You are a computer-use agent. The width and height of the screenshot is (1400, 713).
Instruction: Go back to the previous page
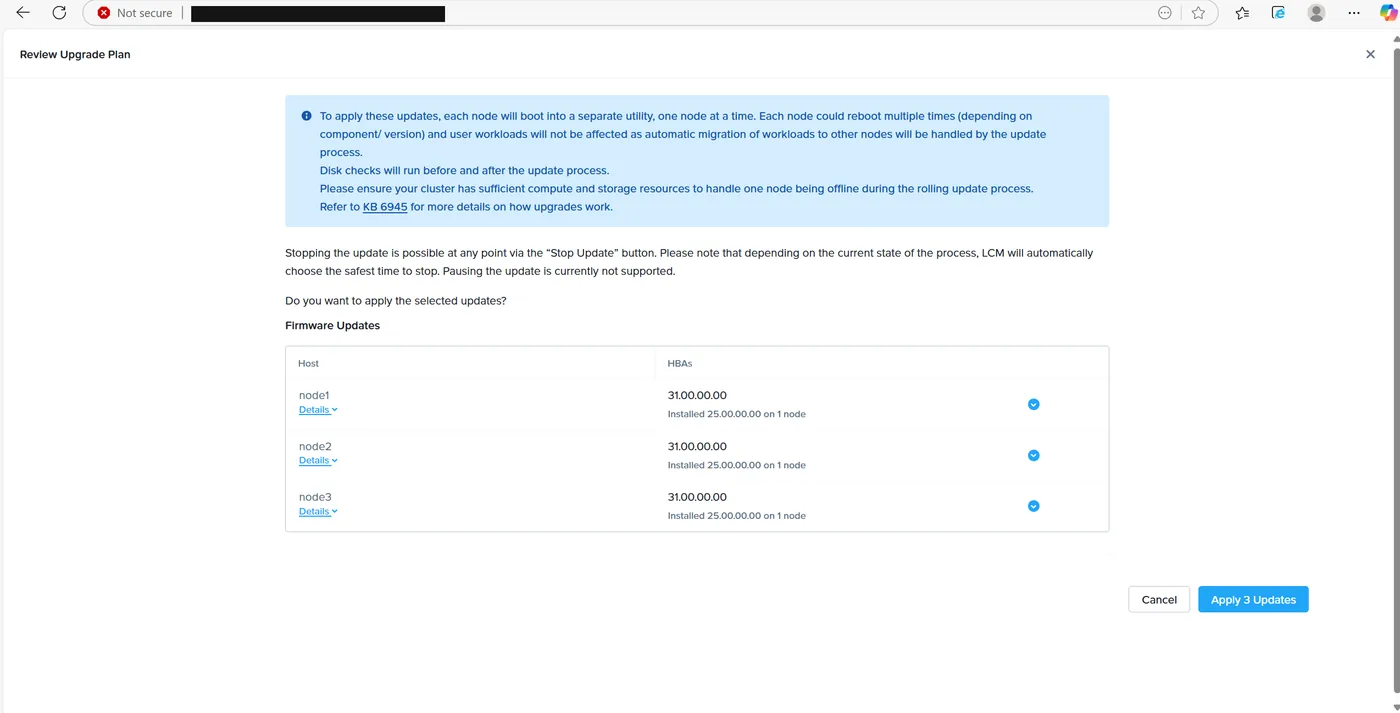[23, 13]
